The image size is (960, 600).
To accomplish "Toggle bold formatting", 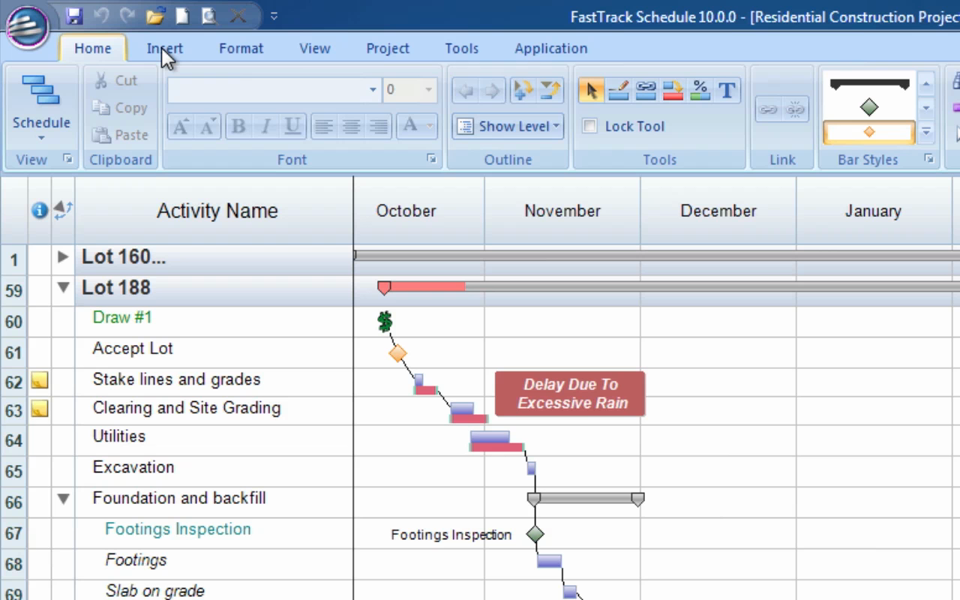I will pos(239,127).
